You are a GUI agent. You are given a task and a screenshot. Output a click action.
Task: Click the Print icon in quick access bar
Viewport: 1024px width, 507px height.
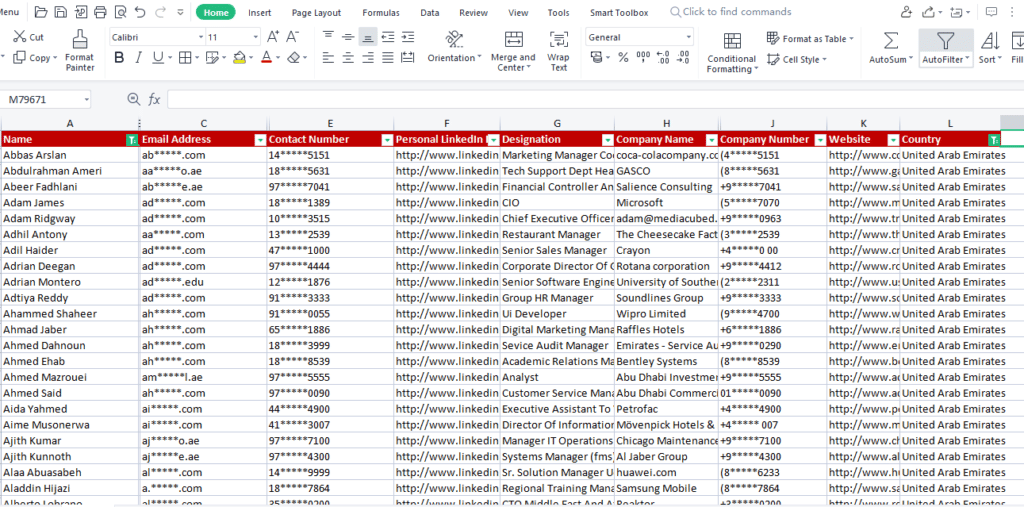coord(100,12)
